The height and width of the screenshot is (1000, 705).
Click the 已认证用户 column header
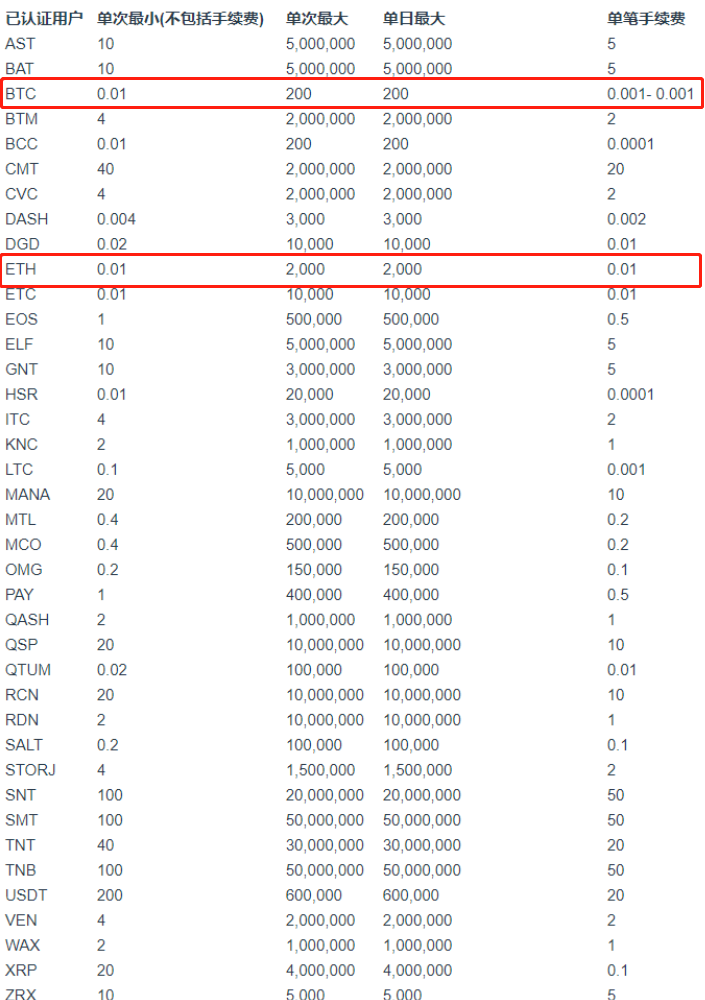pyautogui.click(x=44, y=19)
